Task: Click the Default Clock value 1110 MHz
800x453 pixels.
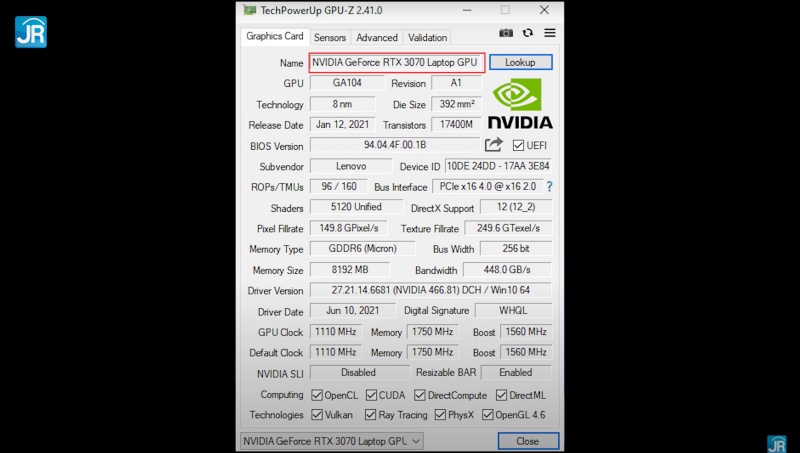Action: click(x=336, y=353)
